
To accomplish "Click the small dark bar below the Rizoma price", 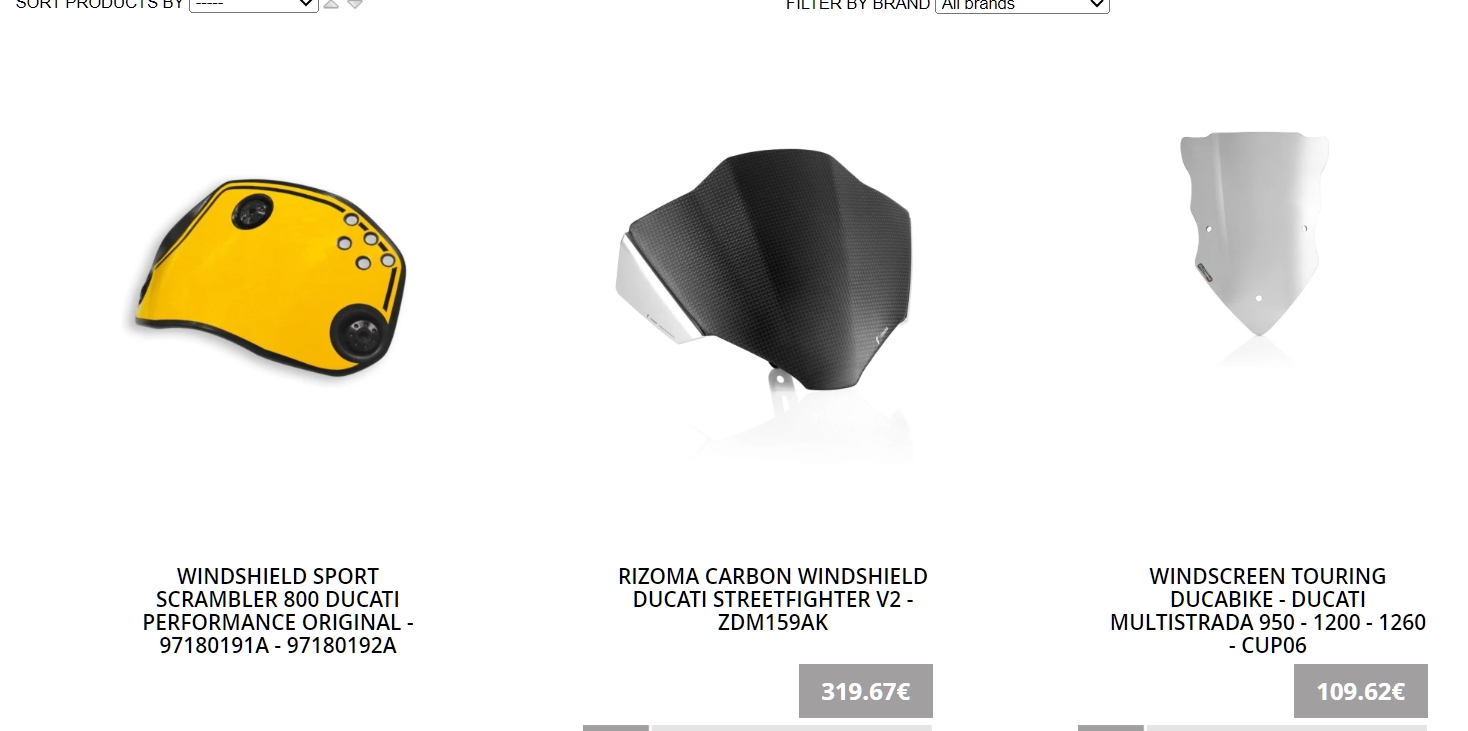I will click(616, 728).
